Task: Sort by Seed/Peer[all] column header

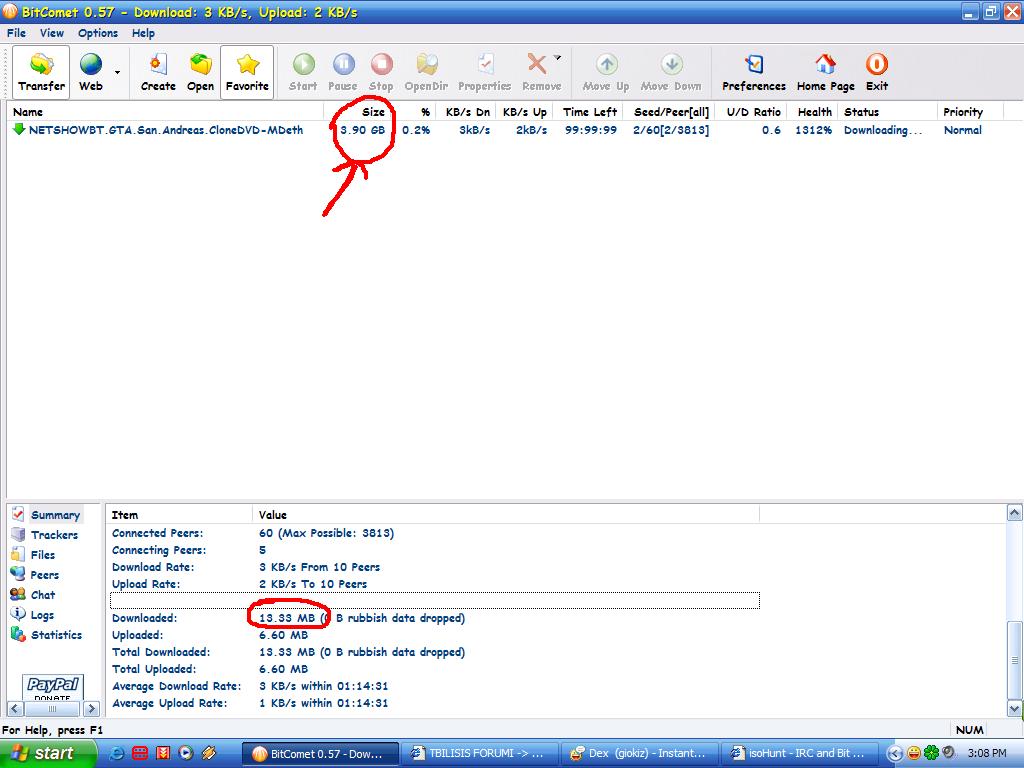Action: [671, 112]
